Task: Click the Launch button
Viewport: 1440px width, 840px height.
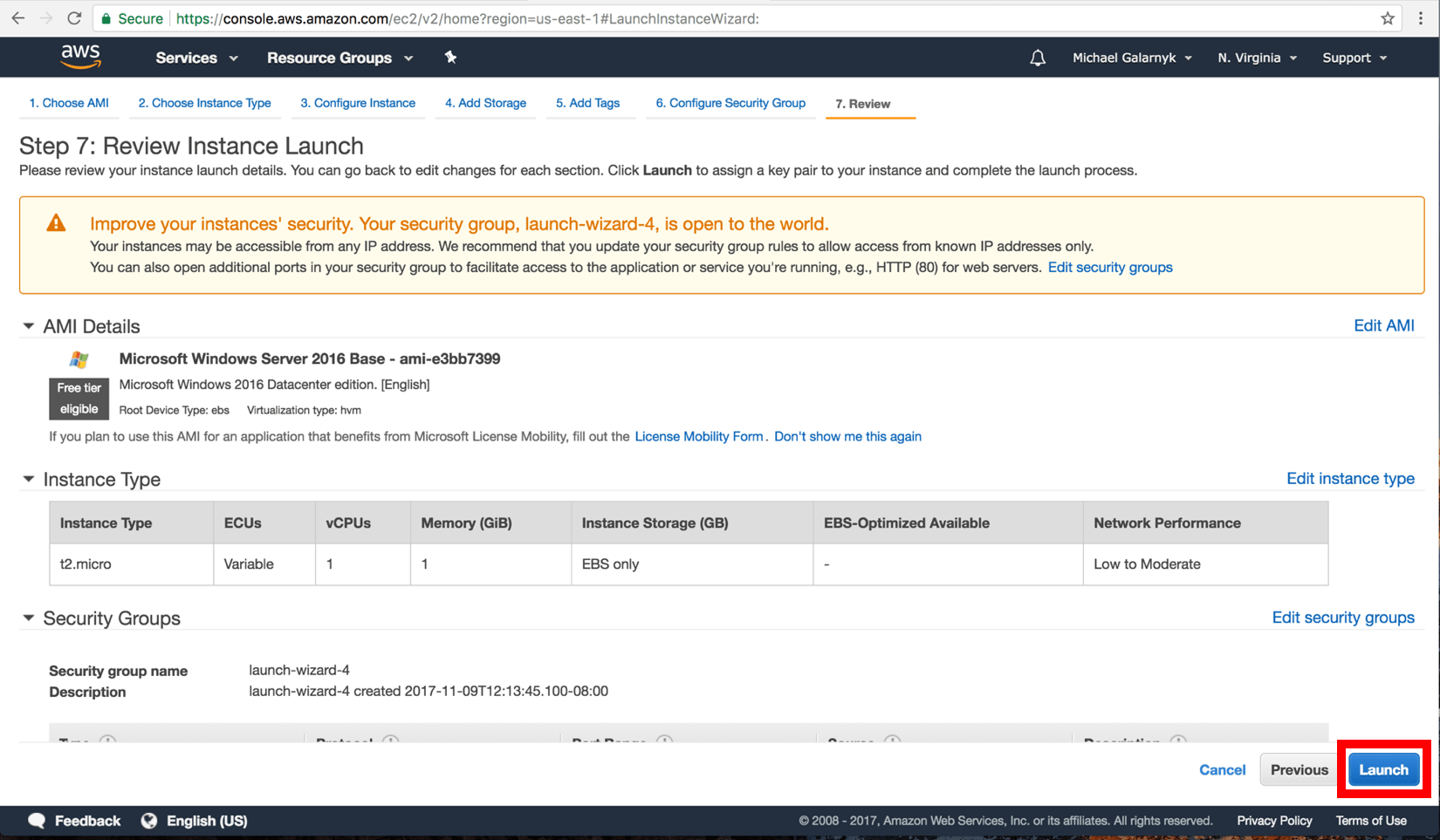Action: coord(1383,769)
